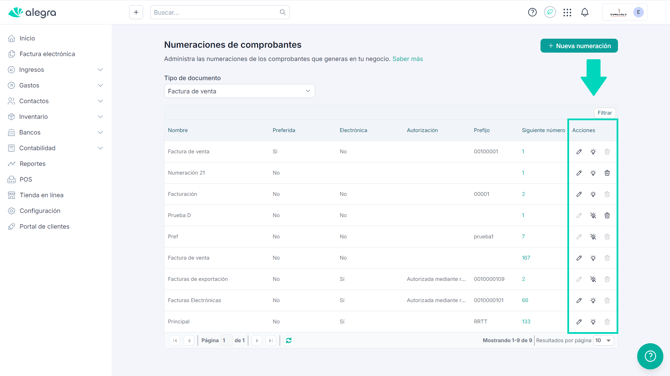Open the notifications bell
The image size is (670, 376).
tap(585, 12)
